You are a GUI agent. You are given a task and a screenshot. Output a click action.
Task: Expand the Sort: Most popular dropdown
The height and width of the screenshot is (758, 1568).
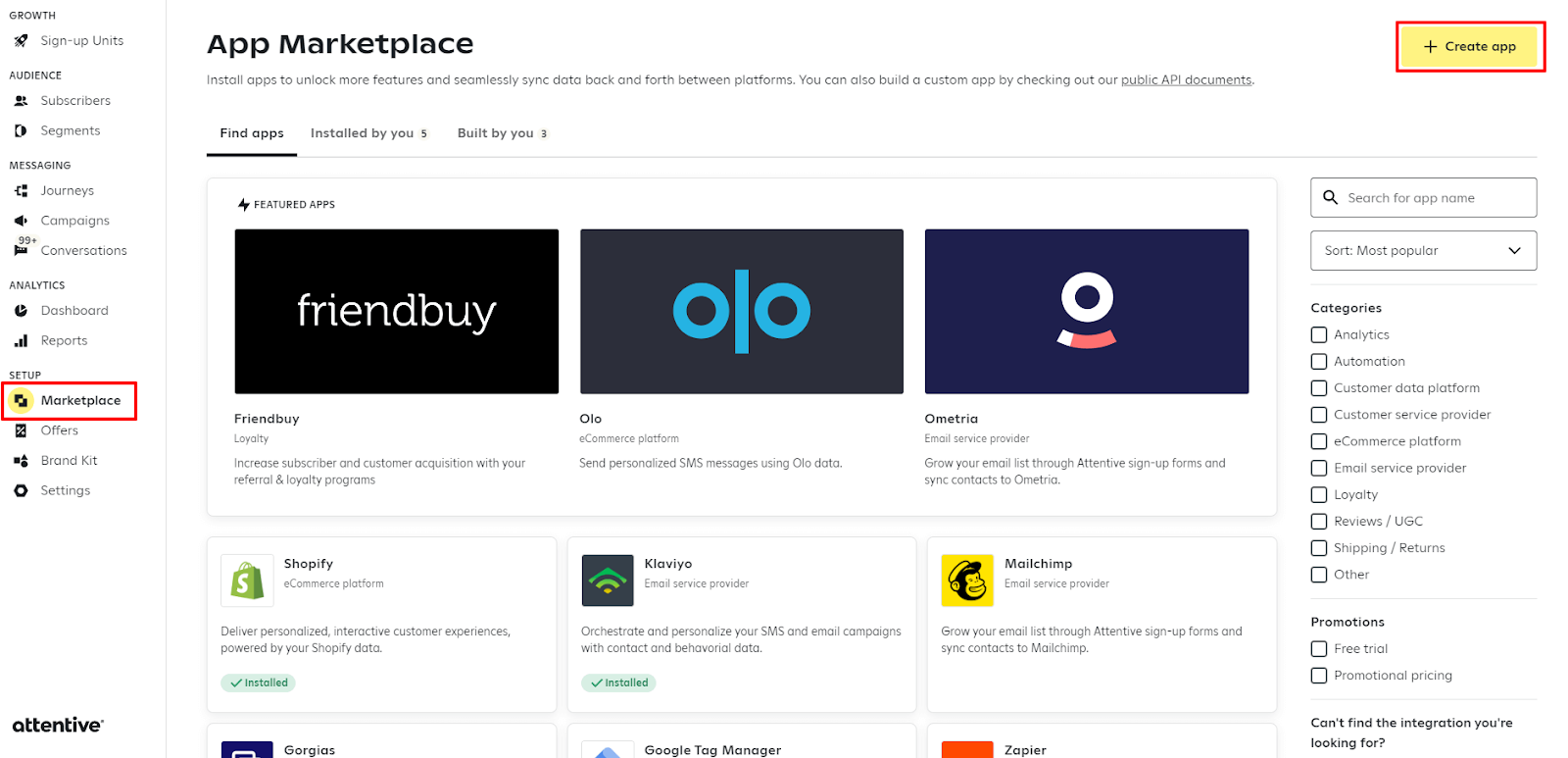tap(1423, 251)
